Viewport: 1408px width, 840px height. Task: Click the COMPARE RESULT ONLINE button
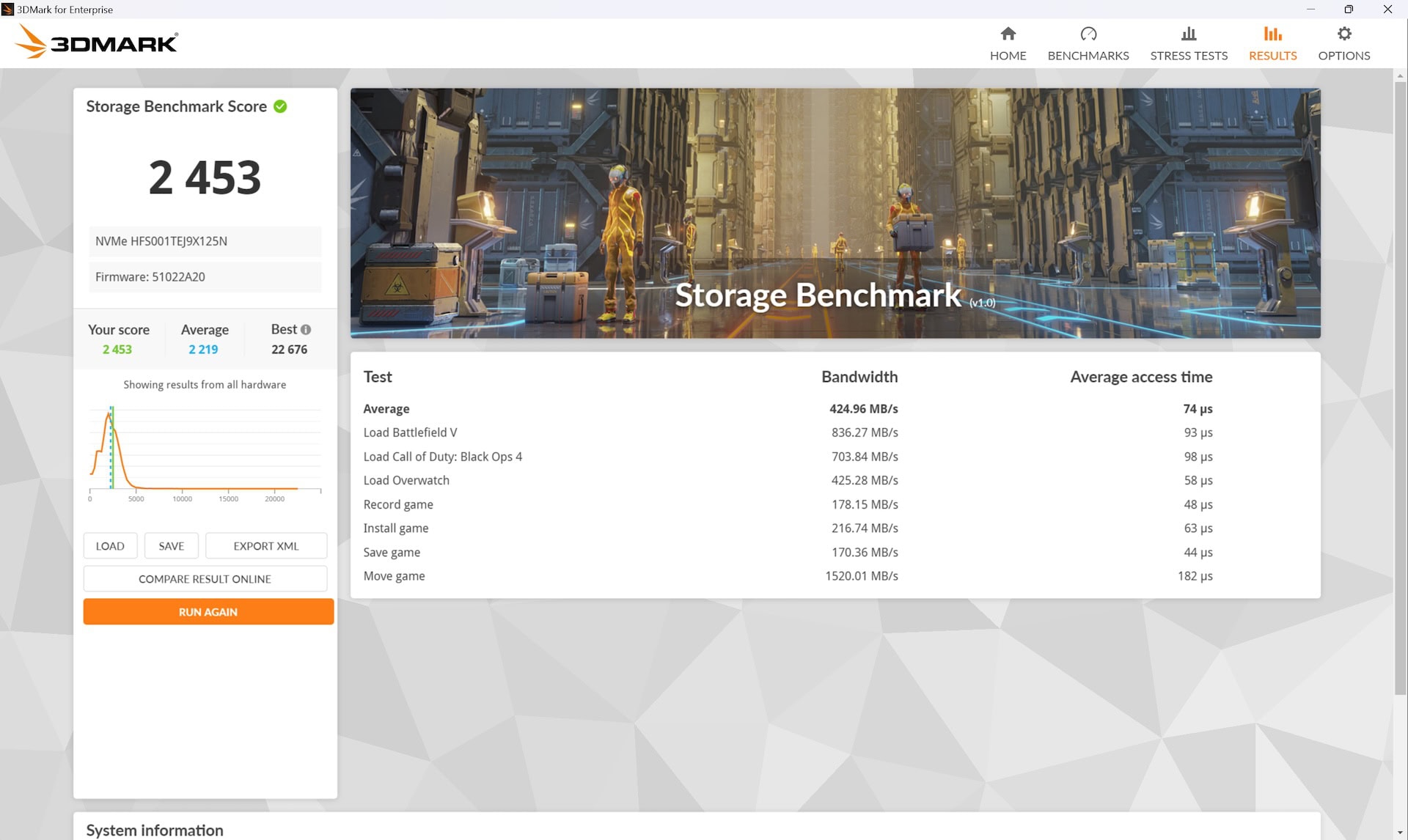coord(205,578)
